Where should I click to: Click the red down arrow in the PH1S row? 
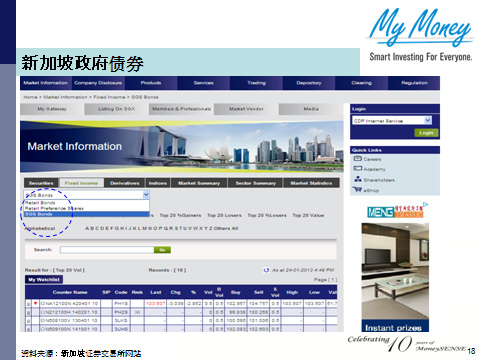[x=36, y=303]
